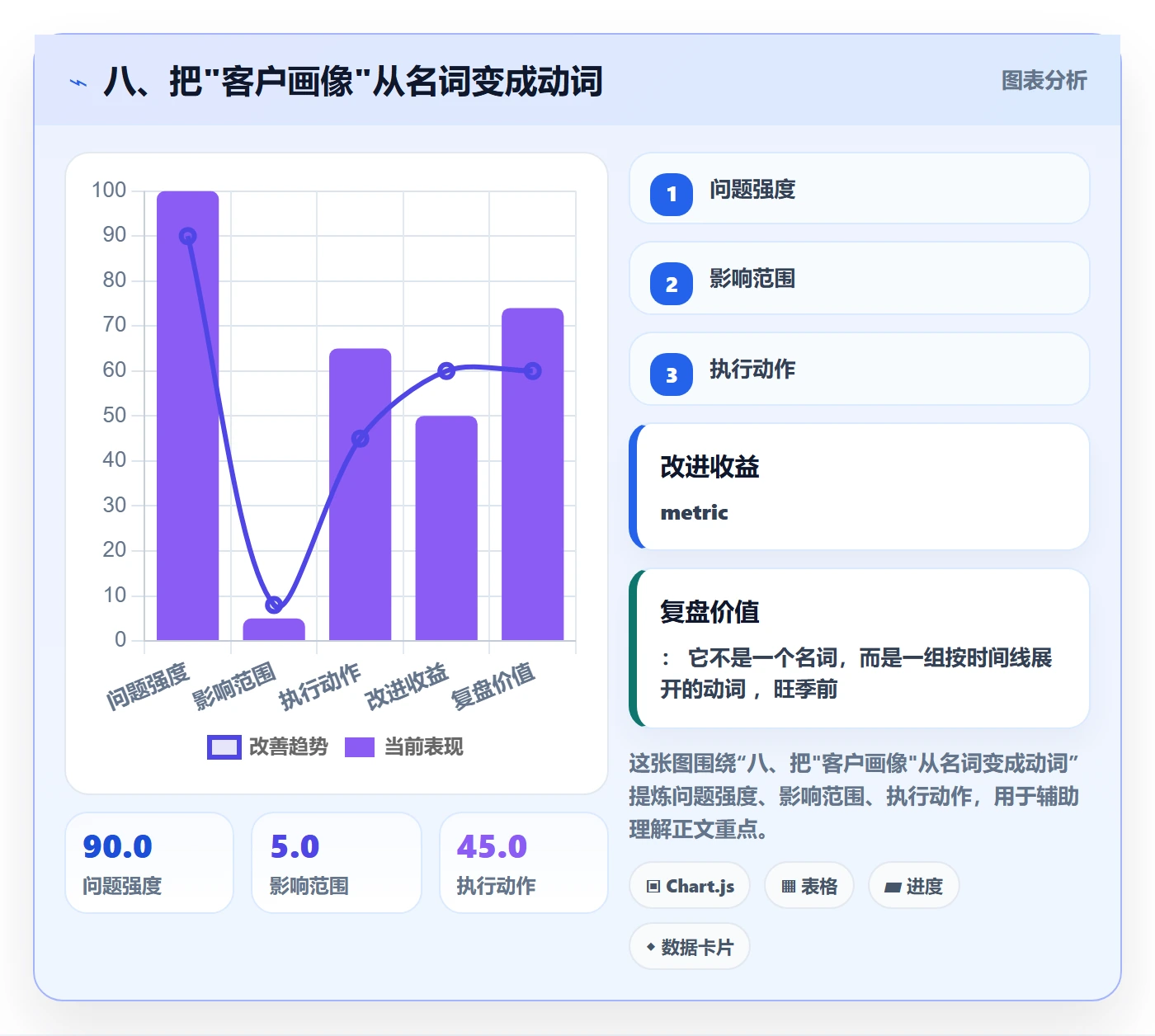Screen dimensions: 1155x1036
Task: Click the 复盘价值 bar in the chart
Action: (x=533, y=474)
